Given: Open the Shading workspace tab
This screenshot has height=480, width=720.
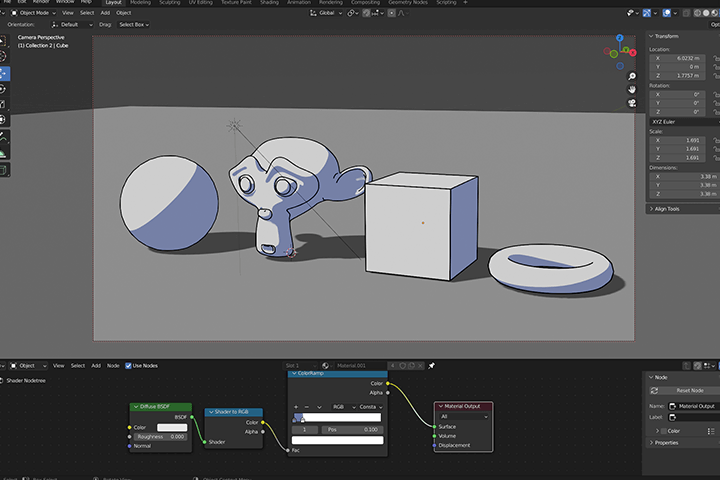Looking at the screenshot, I should coord(269,2).
